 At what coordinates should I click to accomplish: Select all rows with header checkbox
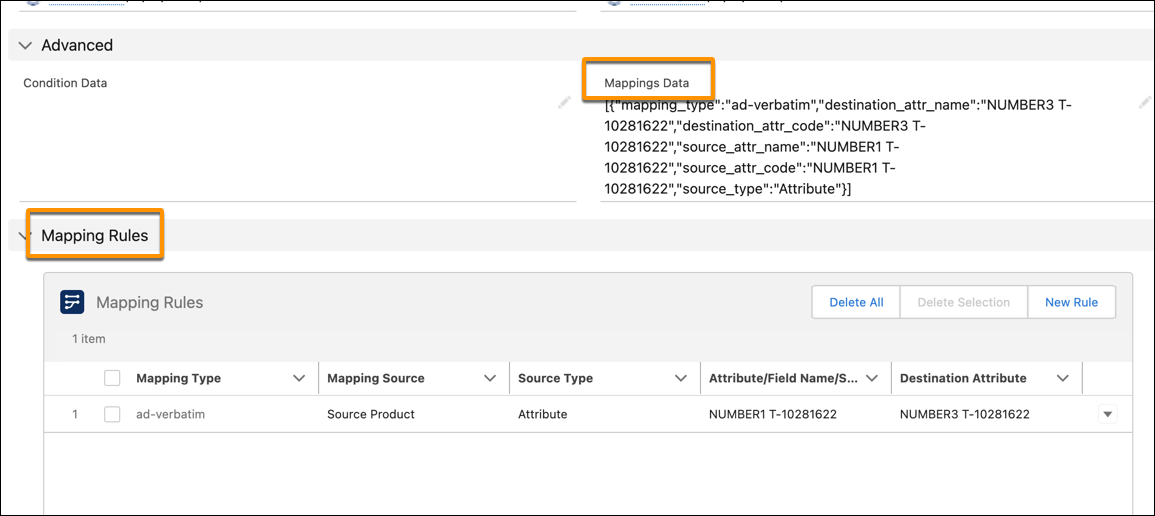[x=113, y=378]
